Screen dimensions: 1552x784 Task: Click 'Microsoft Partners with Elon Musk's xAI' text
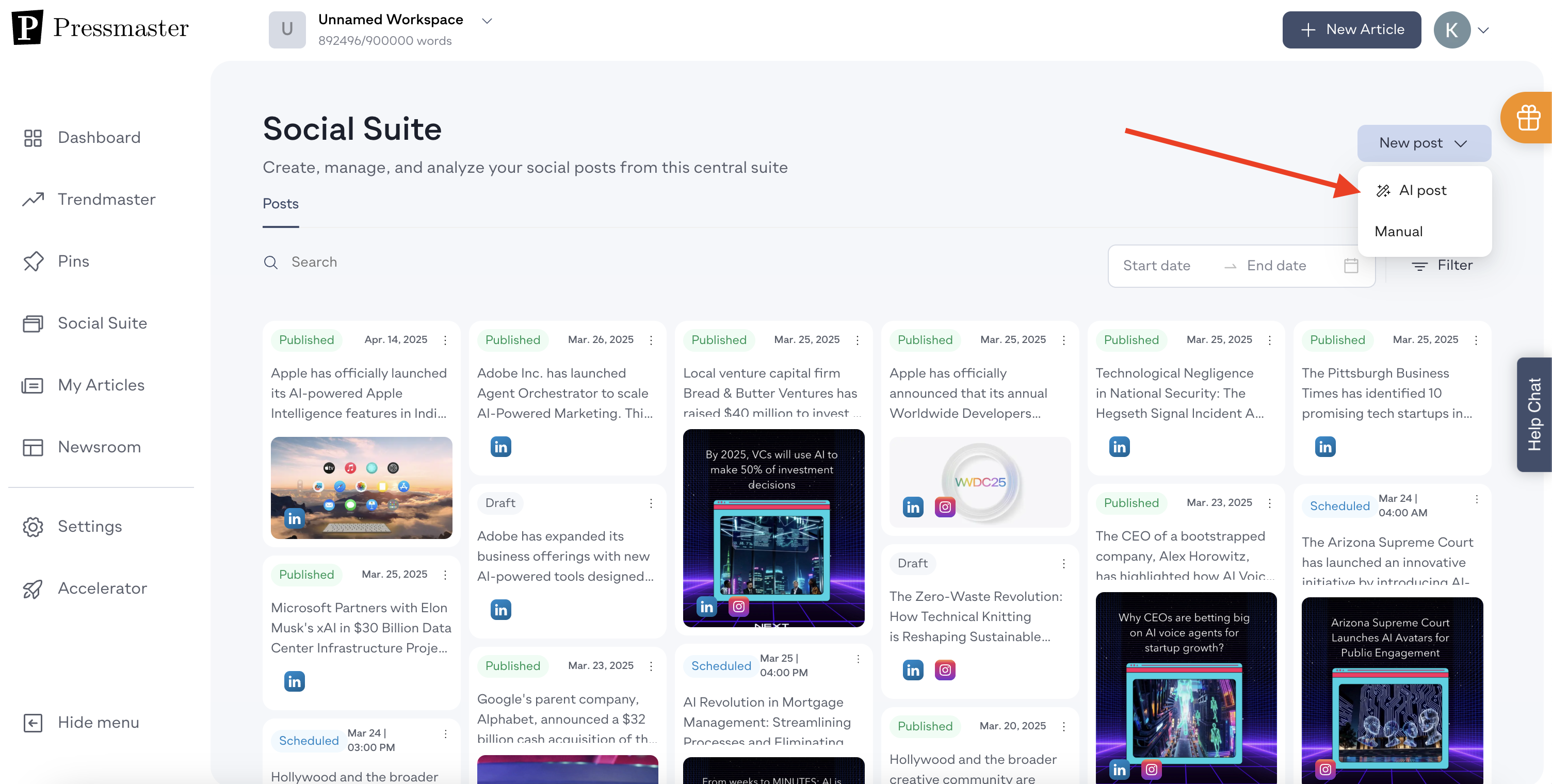click(x=361, y=628)
